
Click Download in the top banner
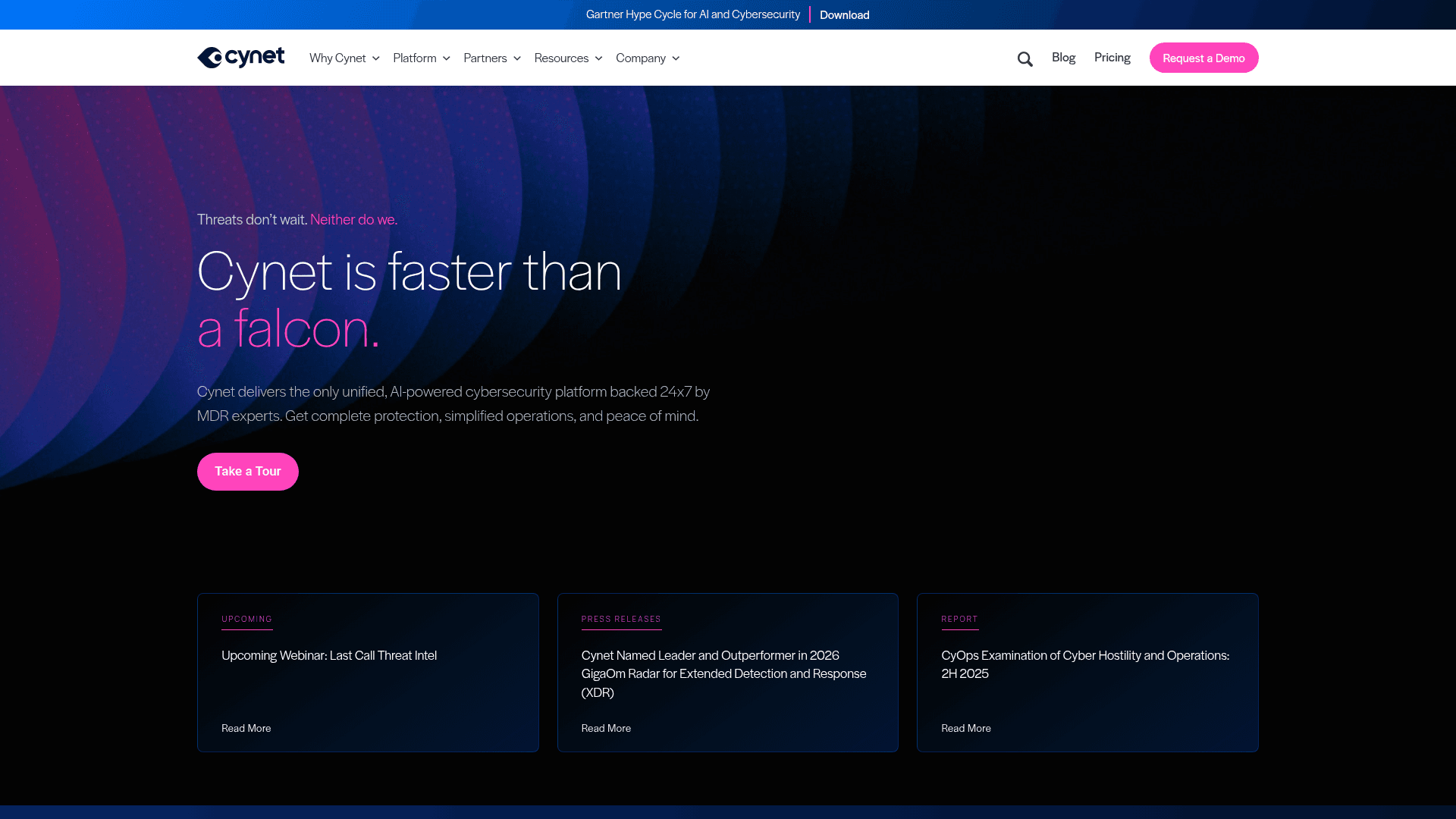coord(844,15)
